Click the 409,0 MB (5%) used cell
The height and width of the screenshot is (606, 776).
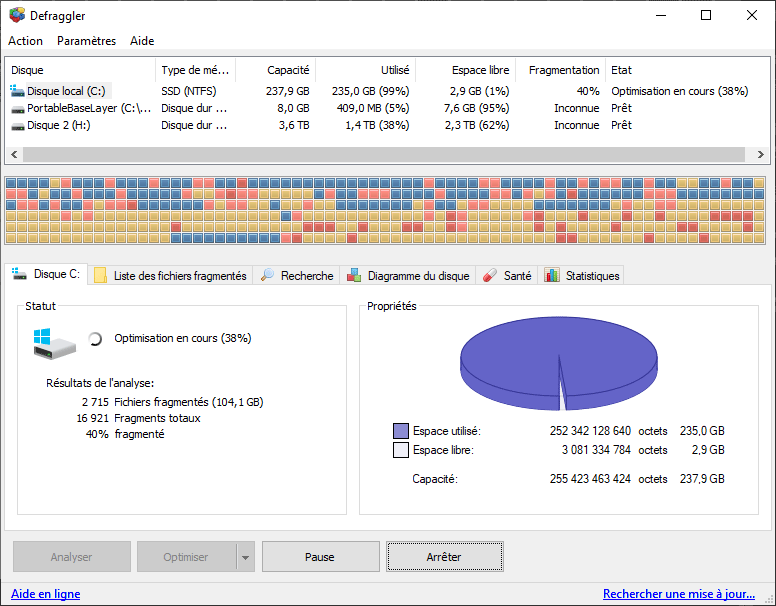tap(373, 108)
